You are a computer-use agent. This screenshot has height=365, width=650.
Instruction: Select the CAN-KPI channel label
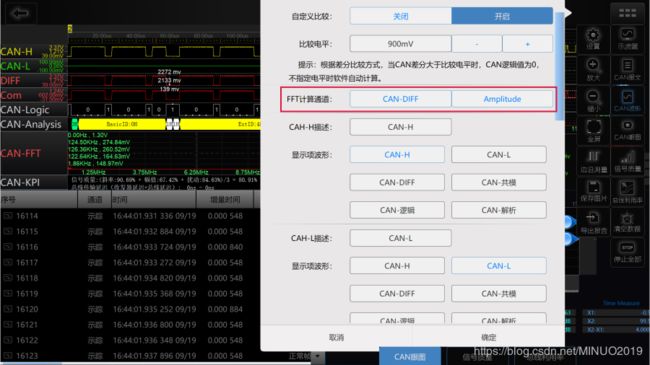click(x=20, y=182)
